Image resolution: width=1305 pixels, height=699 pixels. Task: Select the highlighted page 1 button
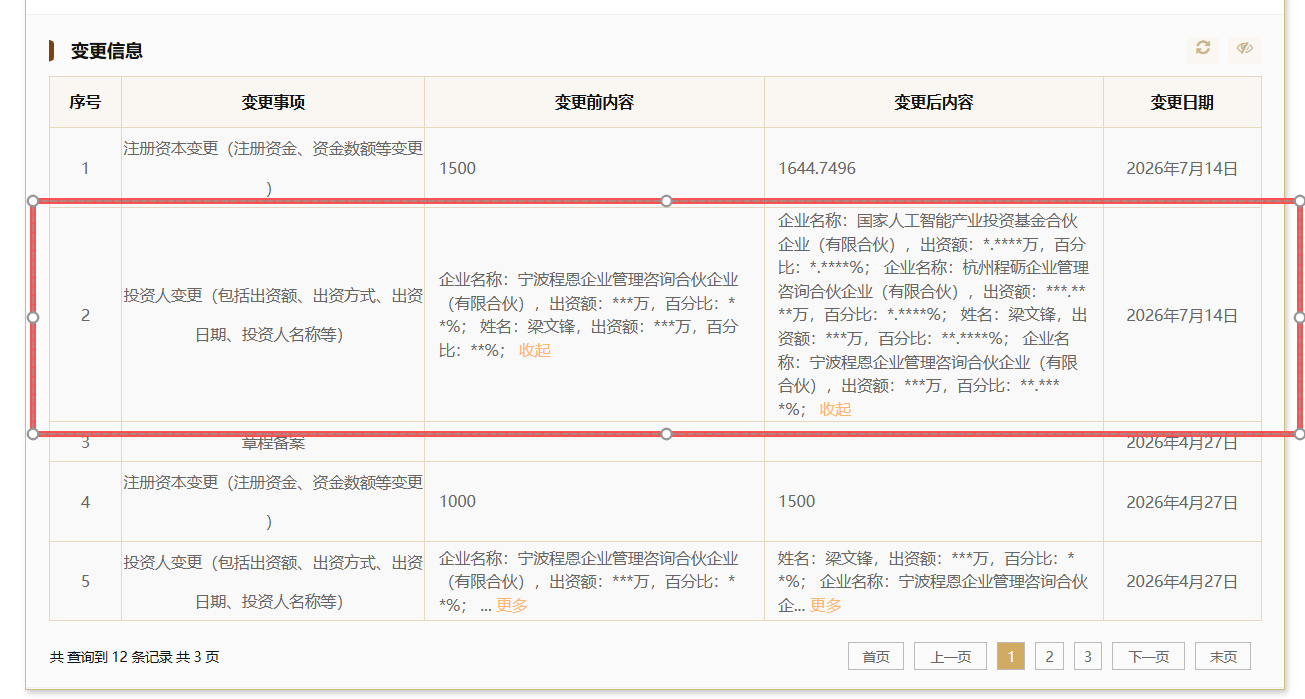click(x=1011, y=656)
